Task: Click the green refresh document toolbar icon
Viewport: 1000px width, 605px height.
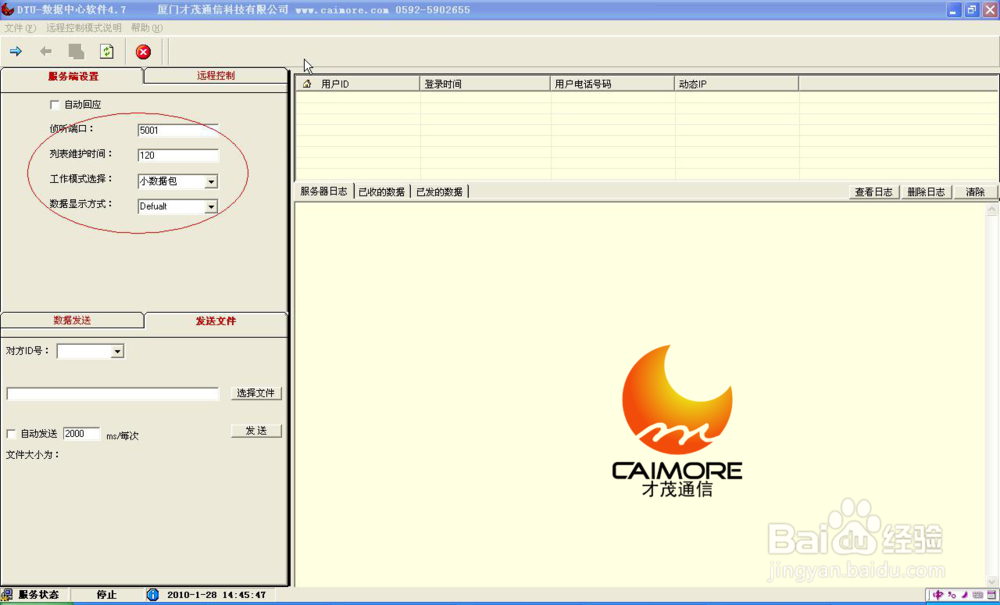Action: click(x=107, y=52)
